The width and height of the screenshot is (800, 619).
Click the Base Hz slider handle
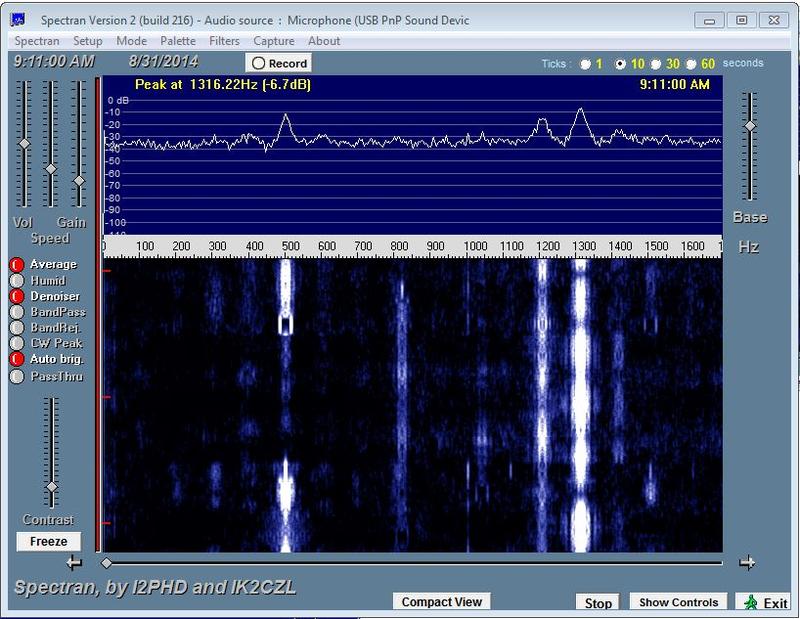[x=749, y=126]
